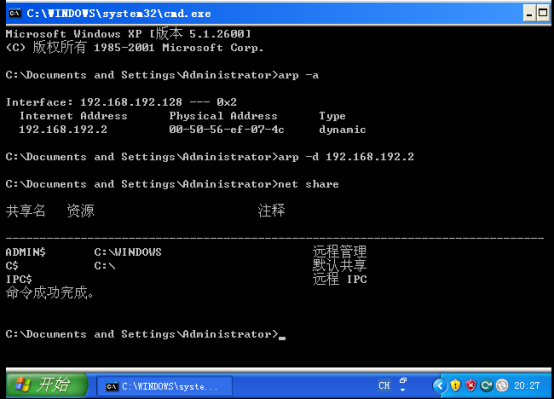Click the C:\WINDOWS resource path
The image size is (554, 399).
point(128,252)
